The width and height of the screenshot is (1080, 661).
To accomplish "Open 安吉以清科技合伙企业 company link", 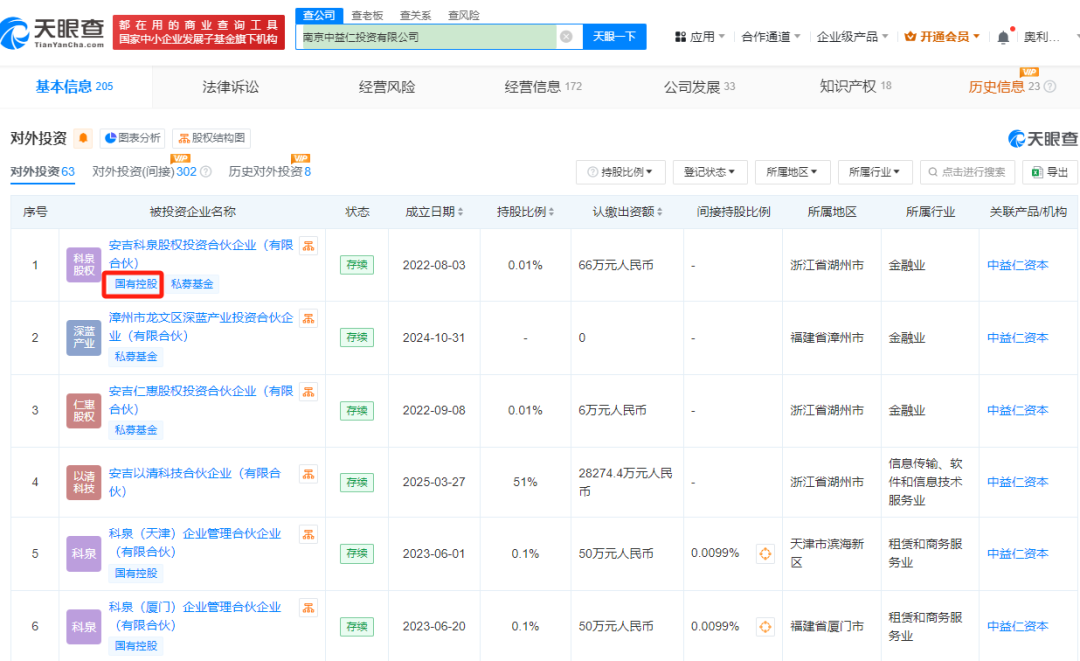I will (195, 482).
